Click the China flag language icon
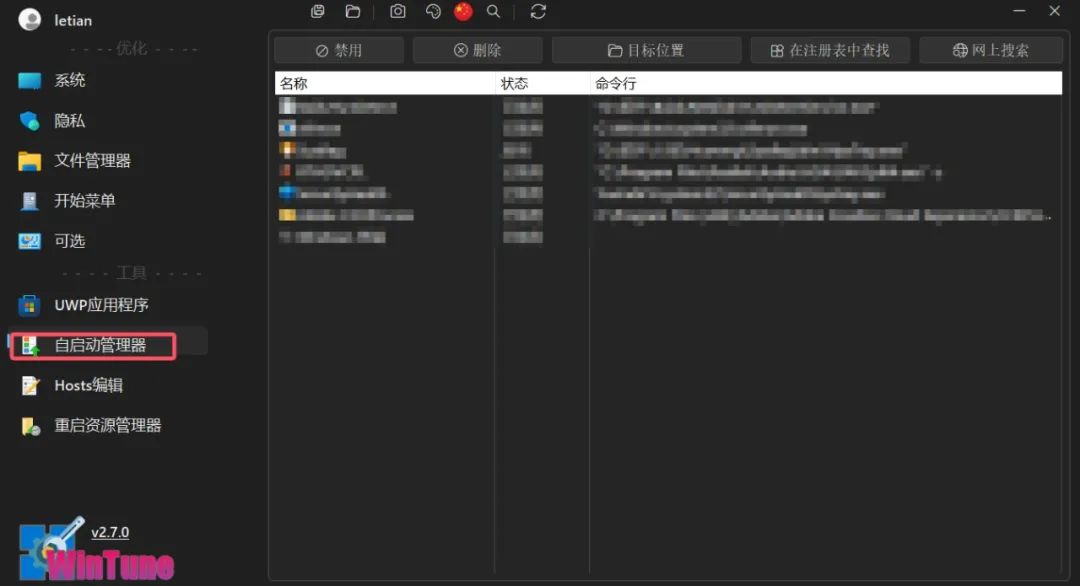Screen dimensions: 1080x586 pos(464,12)
